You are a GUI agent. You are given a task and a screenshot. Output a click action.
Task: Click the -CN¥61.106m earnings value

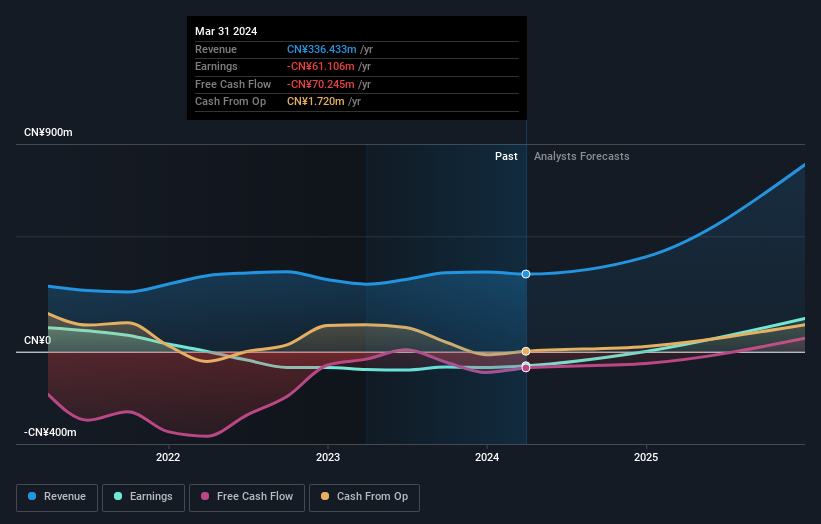[x=320, y=66]
